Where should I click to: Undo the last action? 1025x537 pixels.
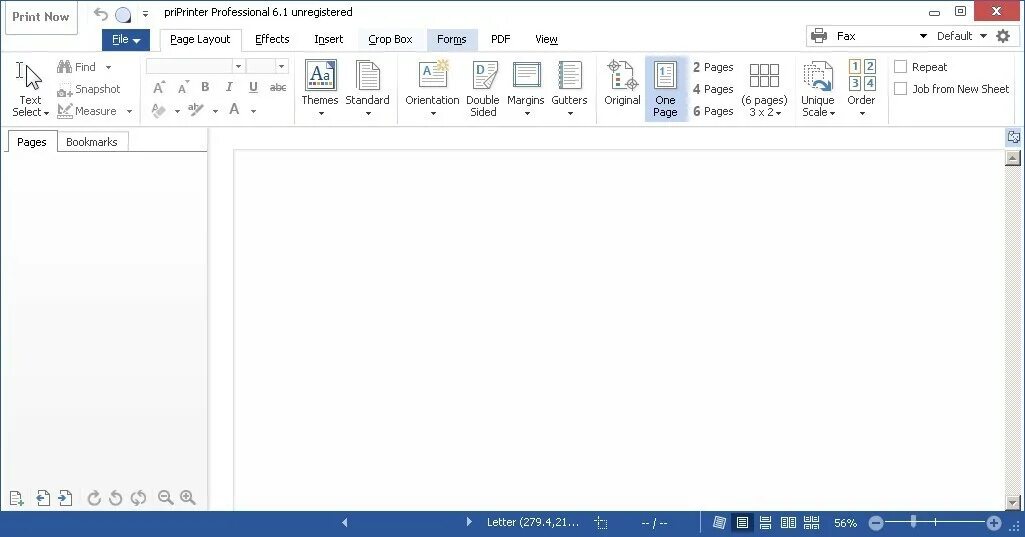pos(100,14)
